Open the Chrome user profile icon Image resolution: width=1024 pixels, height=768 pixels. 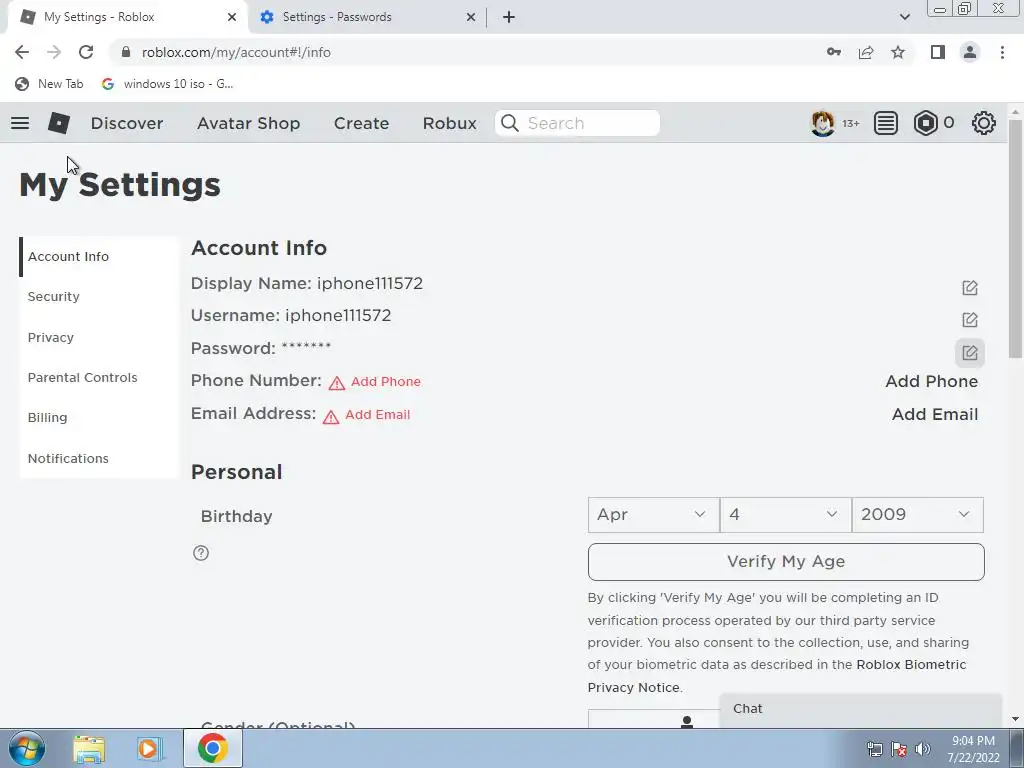pos(970,52)
